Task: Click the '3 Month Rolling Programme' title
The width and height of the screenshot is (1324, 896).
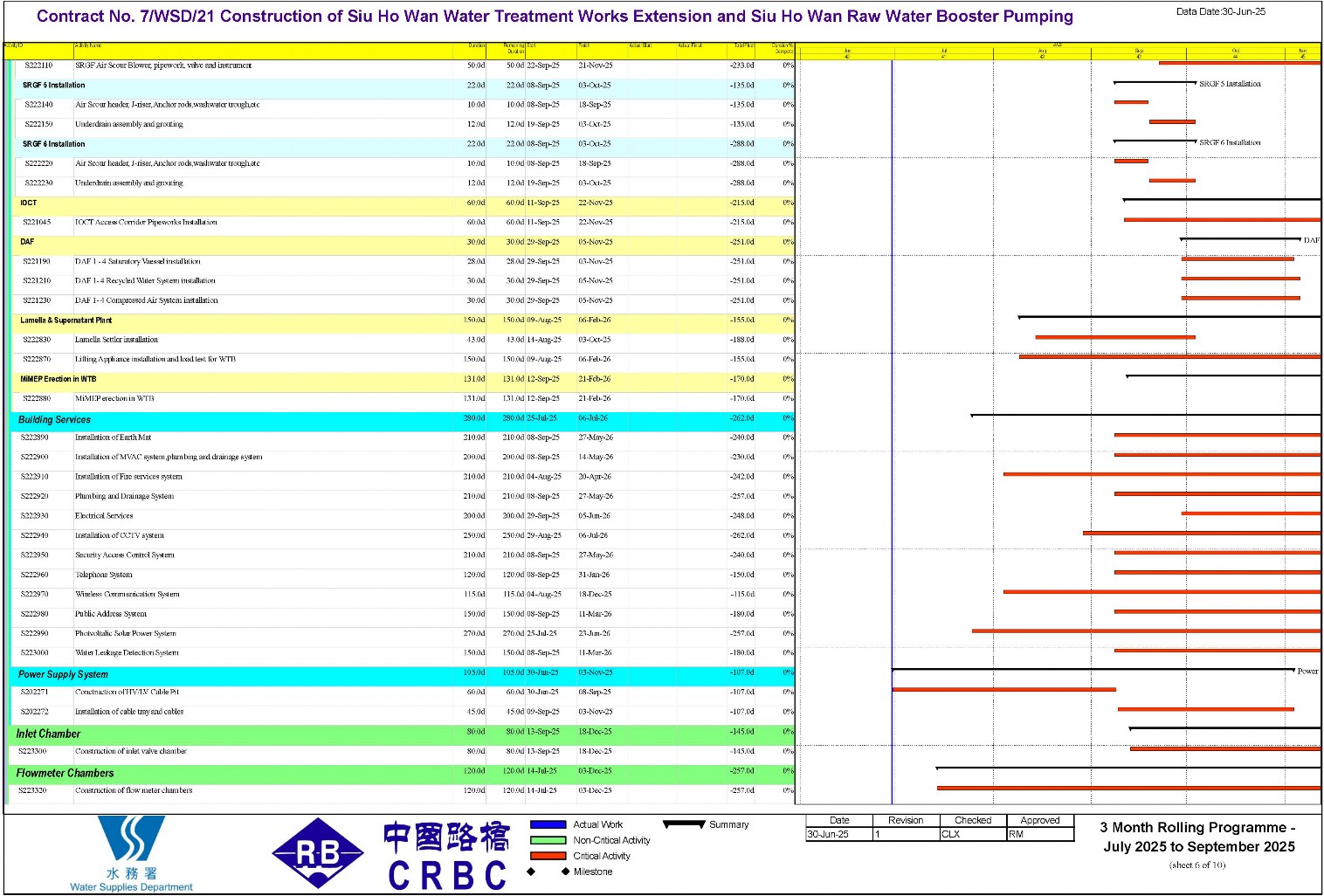Action: pos(1198,837)
